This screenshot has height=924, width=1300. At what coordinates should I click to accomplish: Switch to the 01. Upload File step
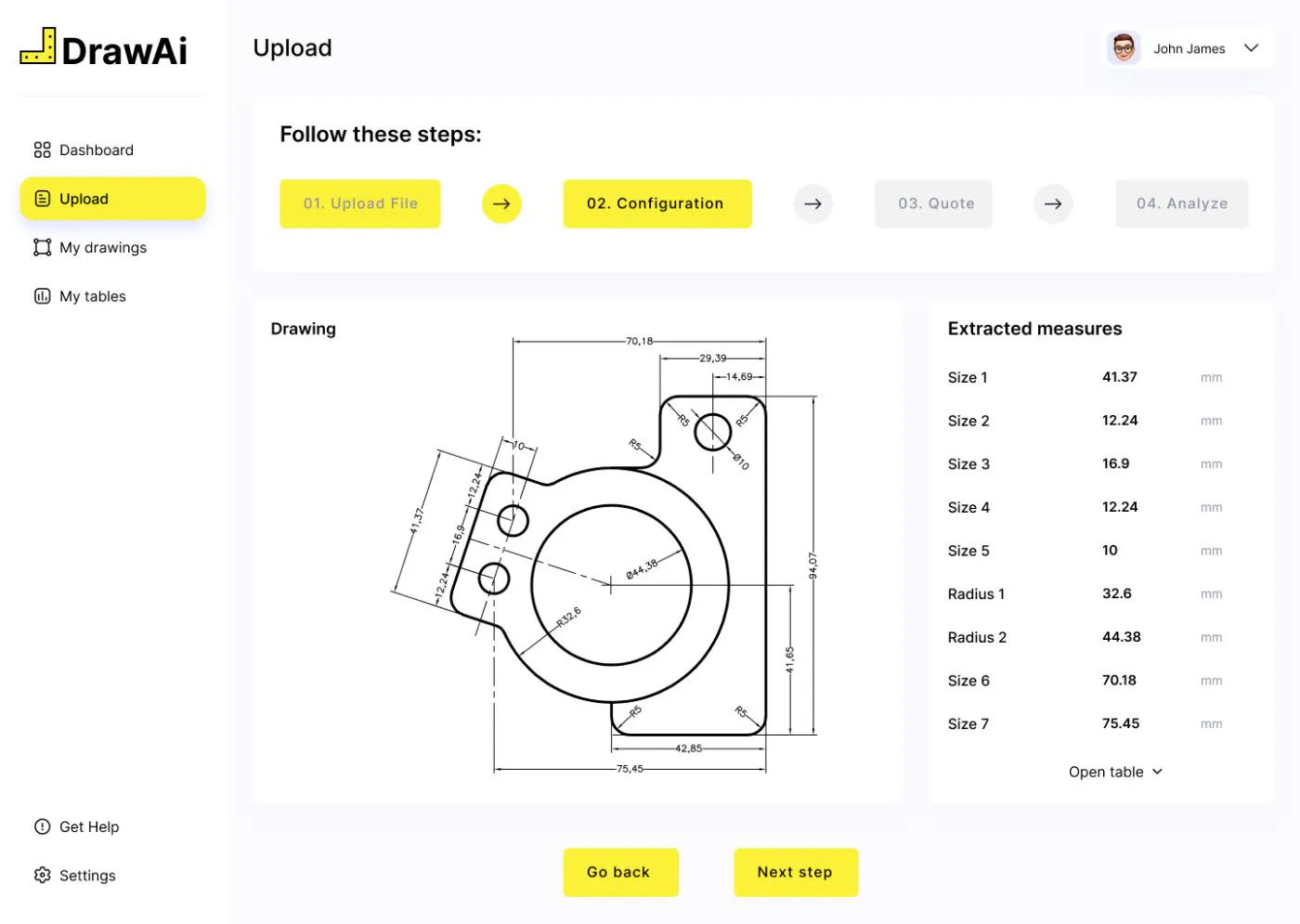point(359,203)
